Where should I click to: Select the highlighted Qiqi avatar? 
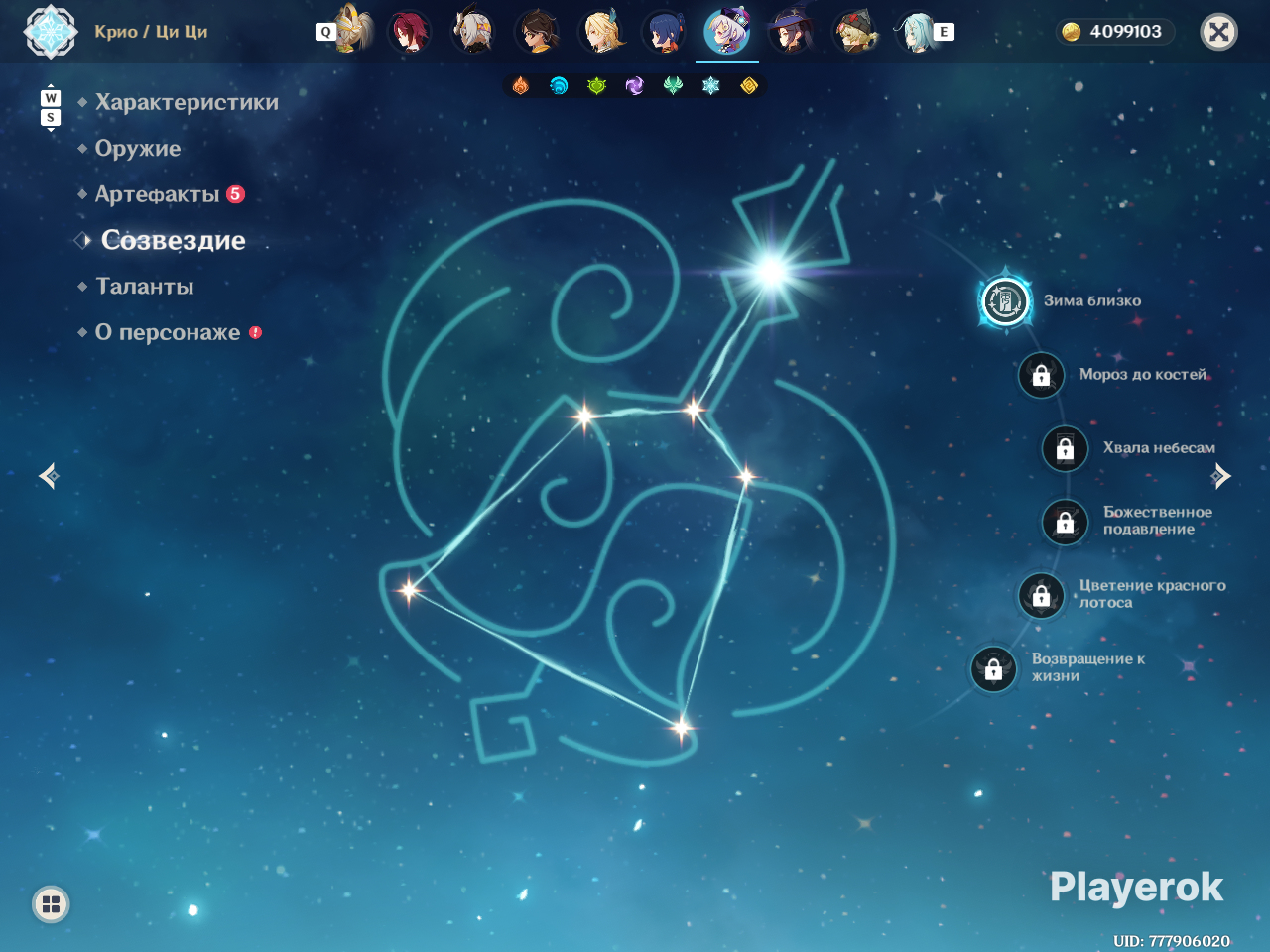(x=727, y=32)
